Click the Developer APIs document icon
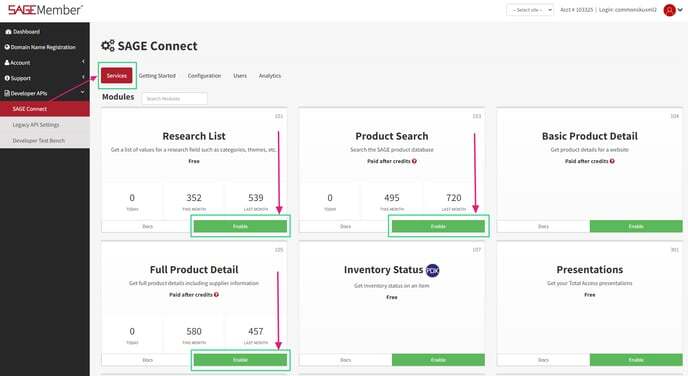The image size is (688, 376). coord(7,93)
